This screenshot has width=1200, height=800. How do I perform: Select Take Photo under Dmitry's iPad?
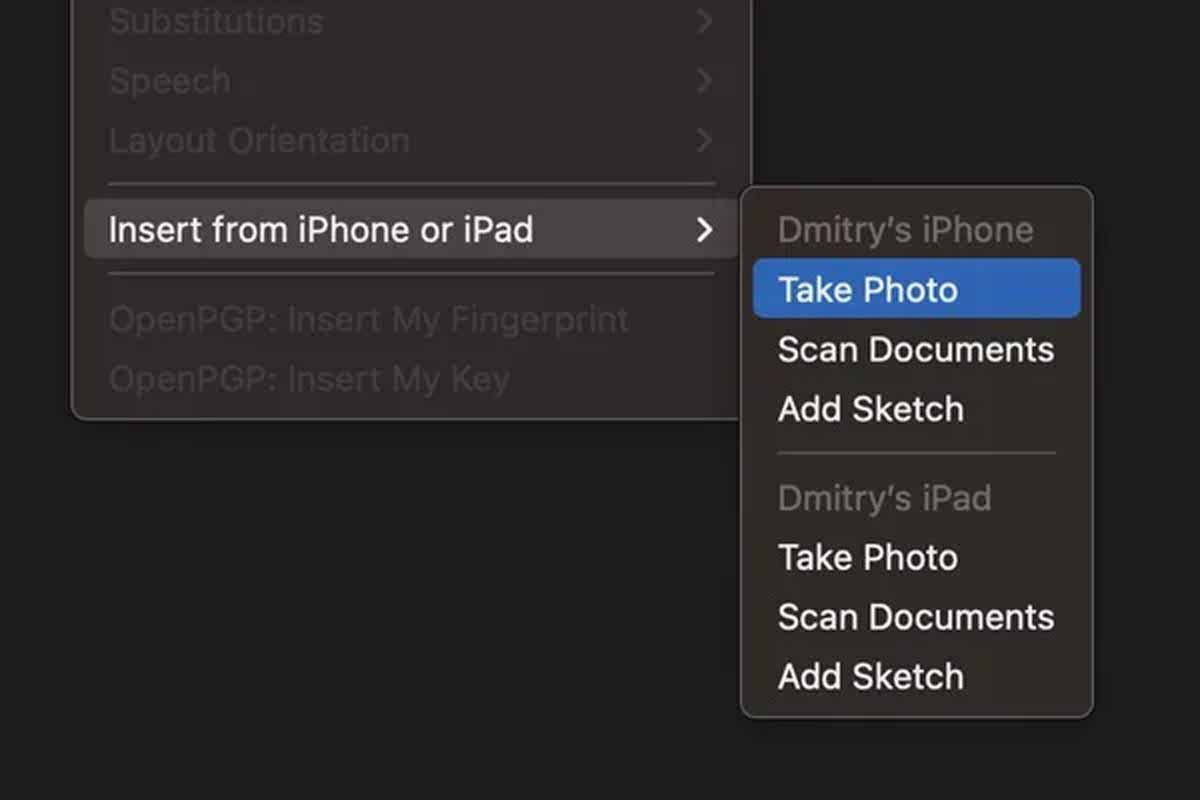[x=868, y=557]
